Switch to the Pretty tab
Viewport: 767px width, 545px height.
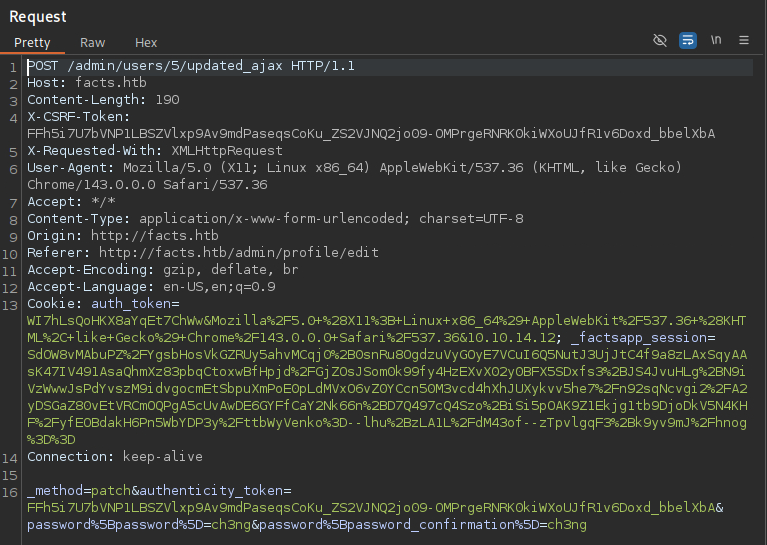[x=32, y=43]
